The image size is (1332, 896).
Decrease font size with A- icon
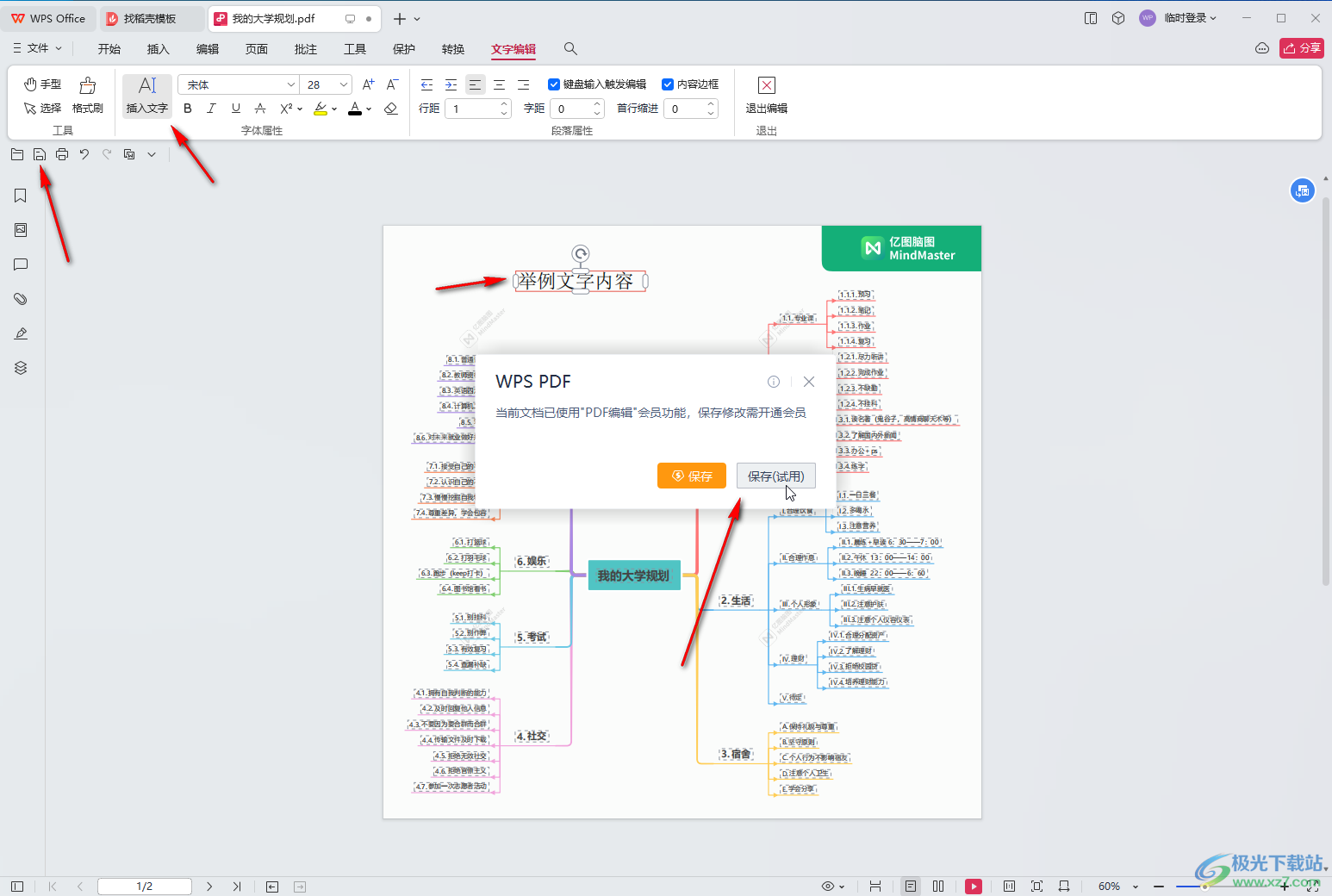[392, 84]
